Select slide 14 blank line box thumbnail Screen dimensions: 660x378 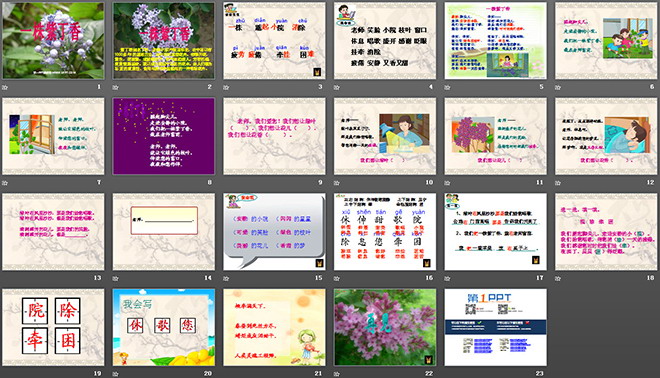[164, 232]
